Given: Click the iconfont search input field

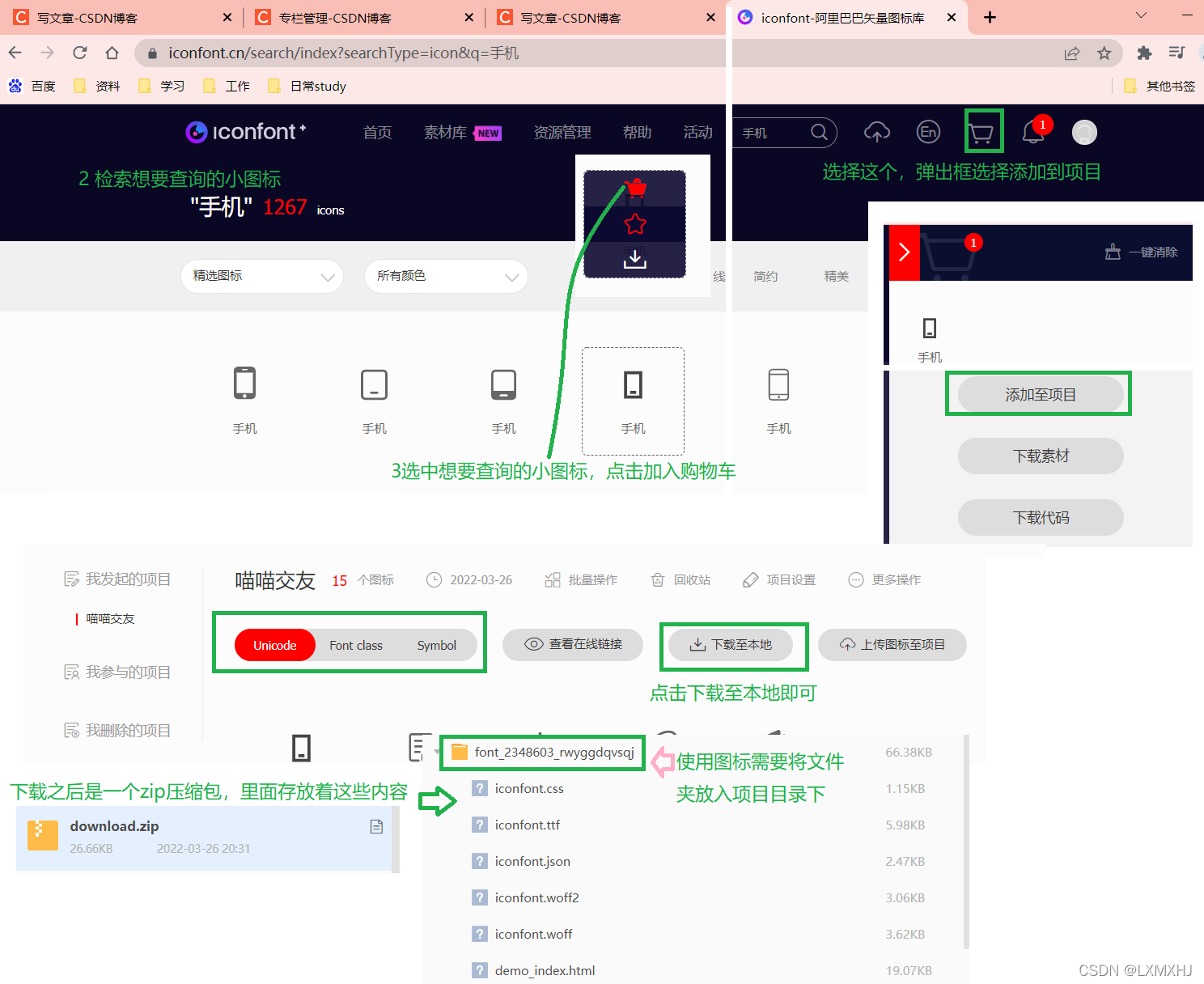Looking at the screenshot, I should [773, 133].
